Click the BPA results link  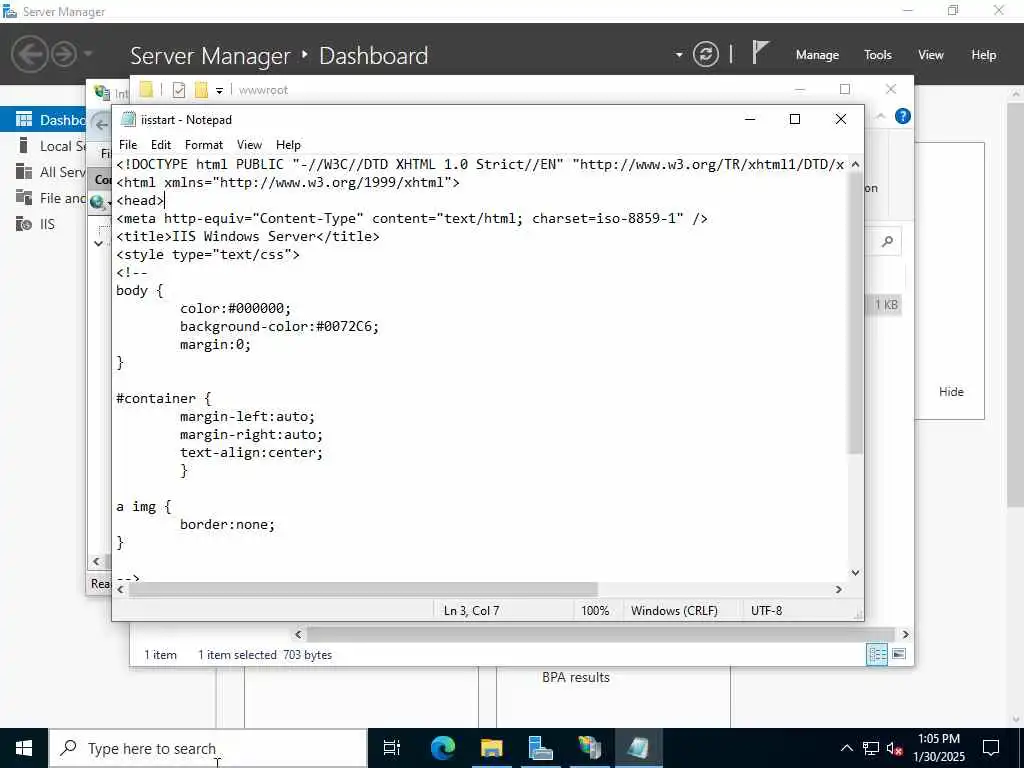click(575, 677)
